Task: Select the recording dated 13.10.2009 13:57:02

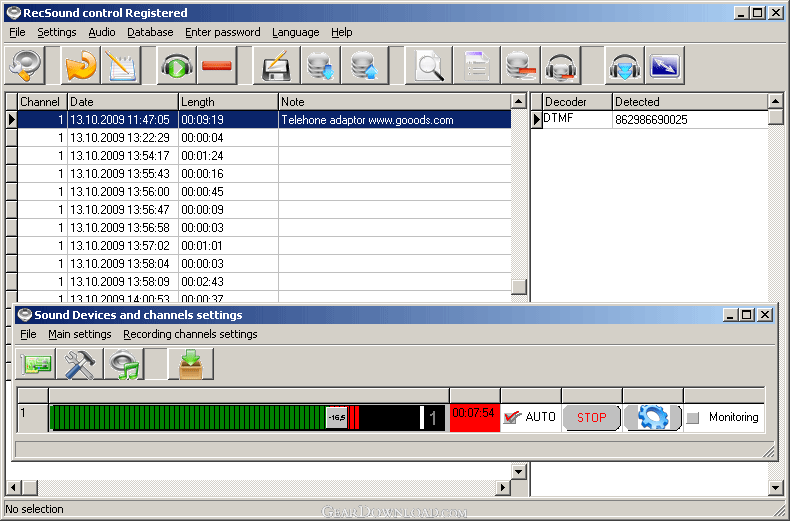Action: pos(264,246)
